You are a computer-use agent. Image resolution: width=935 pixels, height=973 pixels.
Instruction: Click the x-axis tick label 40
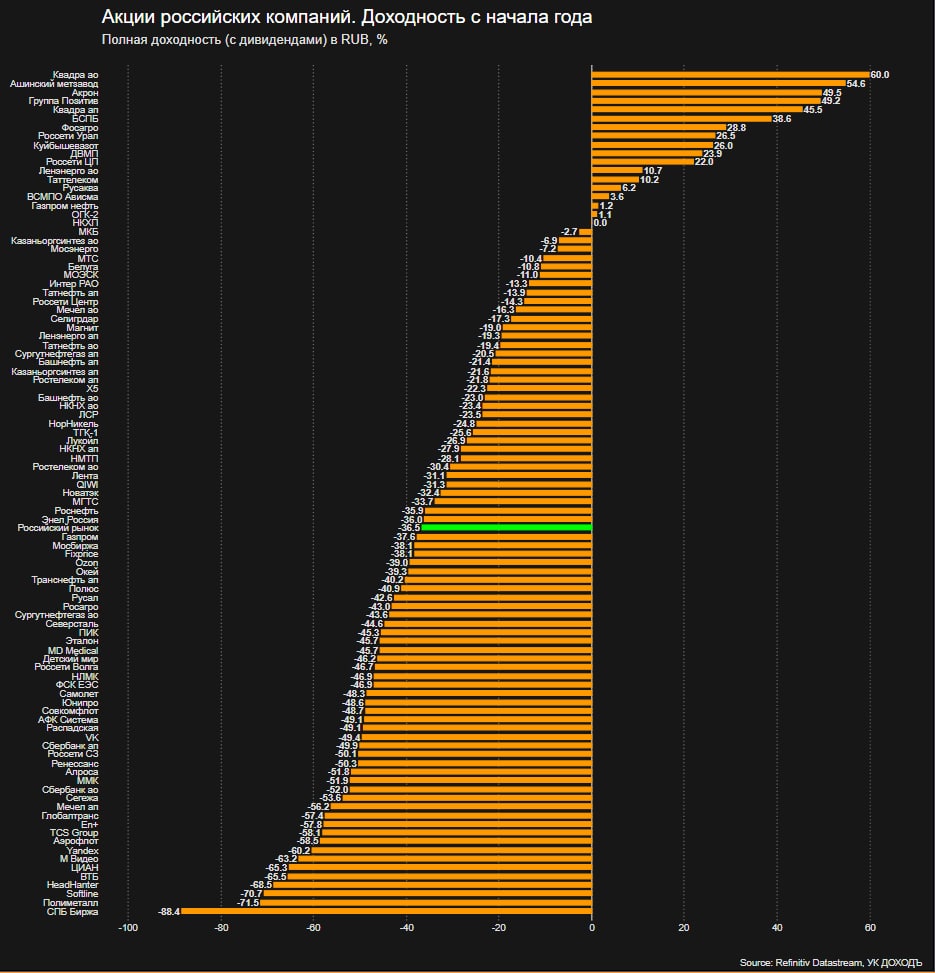click(x=777, y=928)
